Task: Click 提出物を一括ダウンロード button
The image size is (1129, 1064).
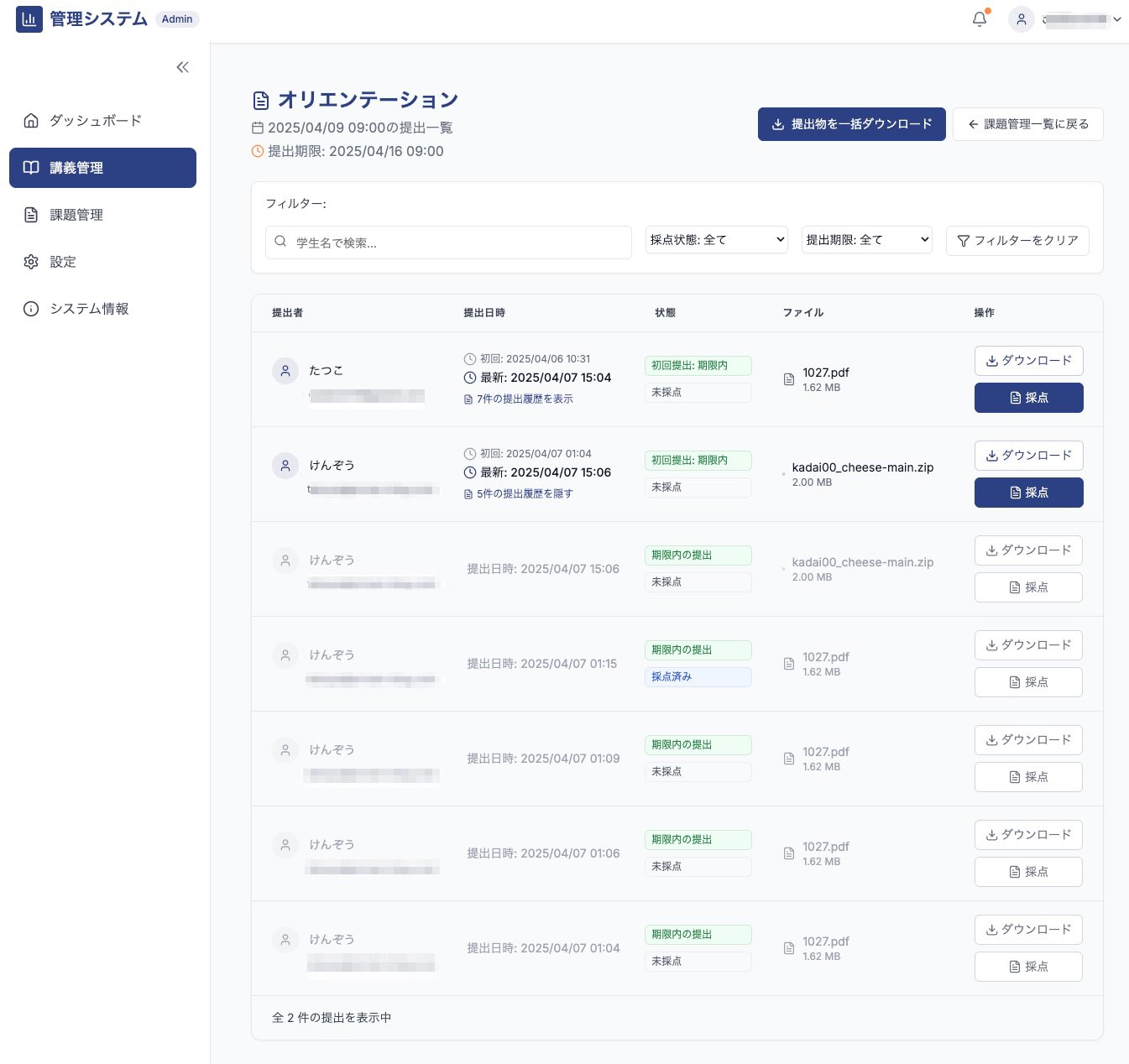Action: [851, 124]
